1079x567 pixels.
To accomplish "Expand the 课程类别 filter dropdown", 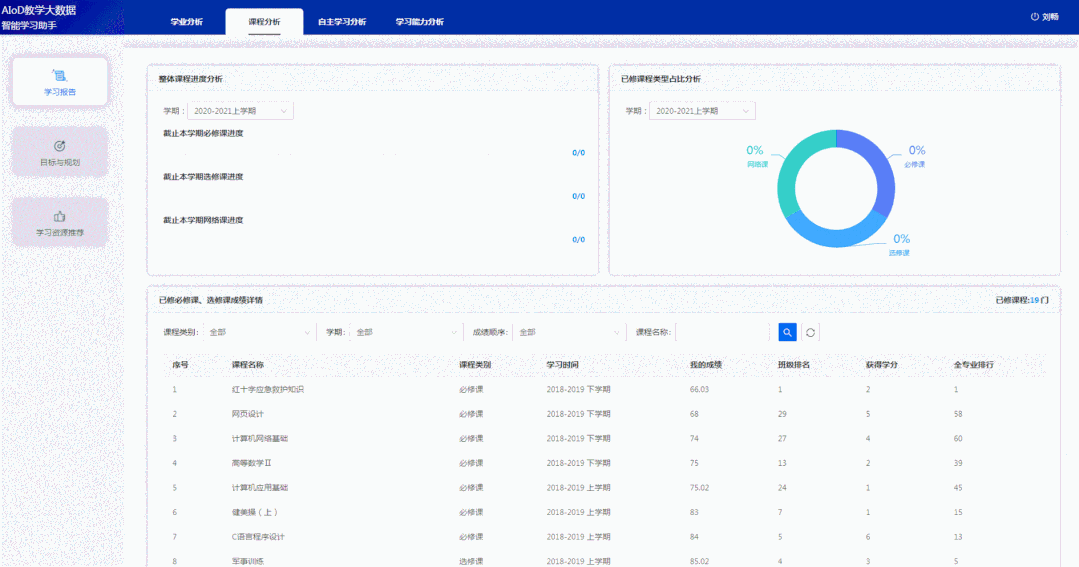I will pos(260,332).
